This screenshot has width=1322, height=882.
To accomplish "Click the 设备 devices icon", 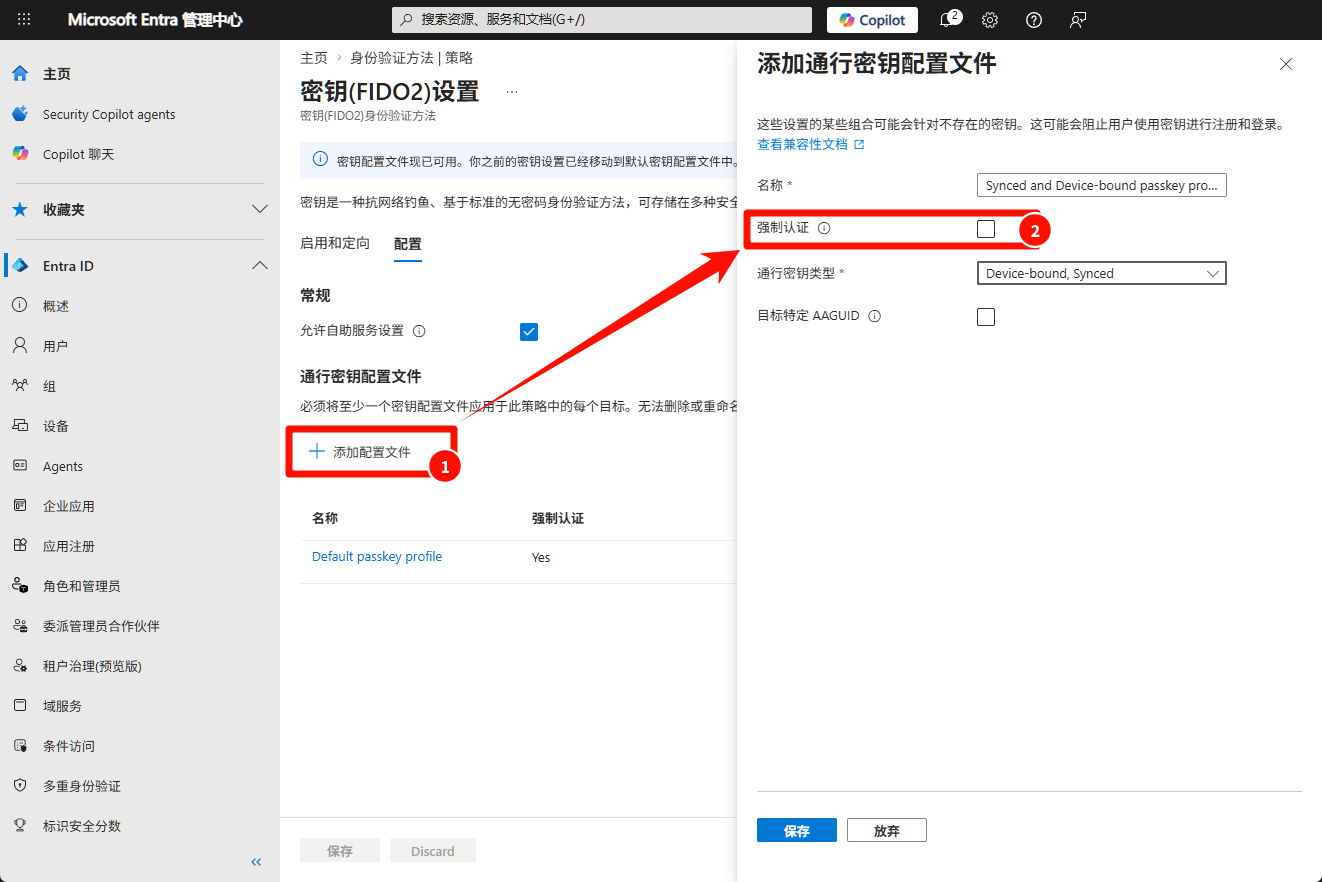I will tap(20, 426).
